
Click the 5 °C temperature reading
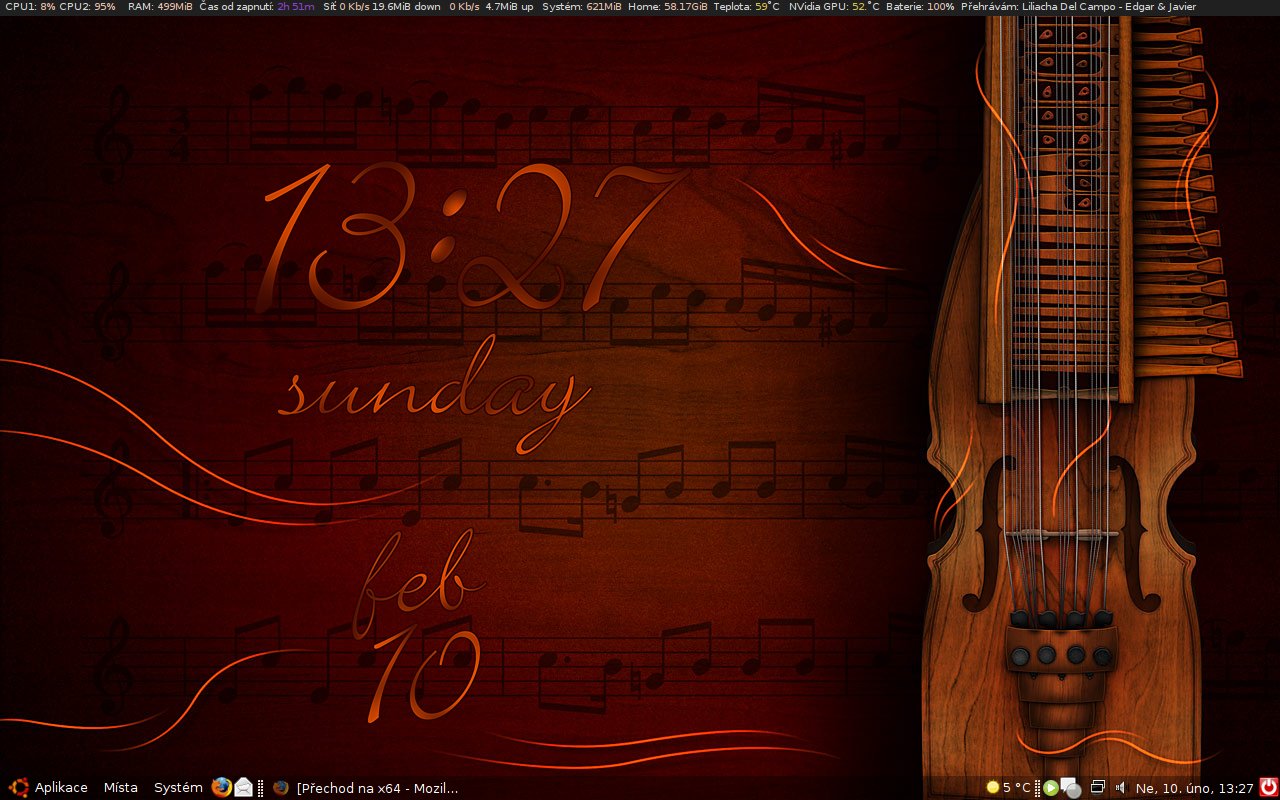1016,787
